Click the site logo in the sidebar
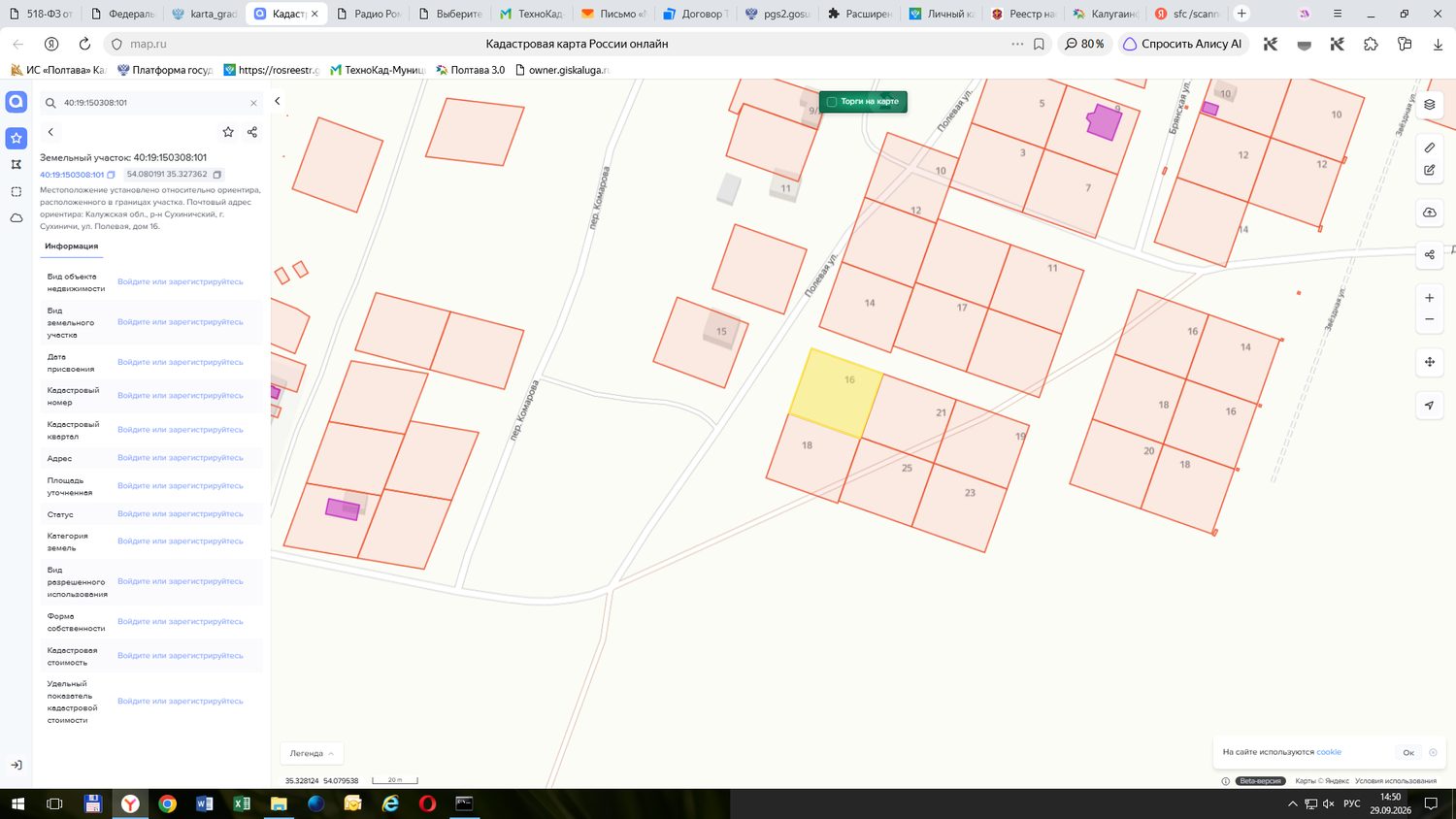The image size is (1456, 819). pos(17,102)
